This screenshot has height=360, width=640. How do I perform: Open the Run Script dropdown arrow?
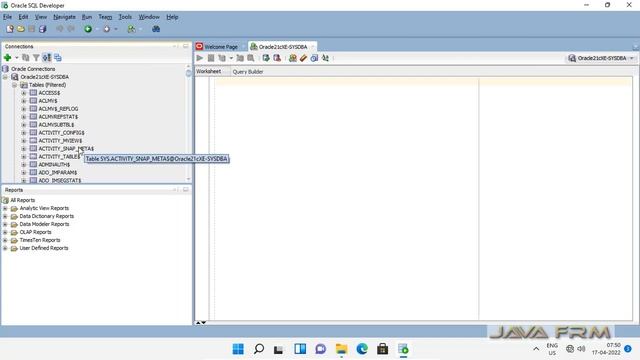(x=231, y=58)
